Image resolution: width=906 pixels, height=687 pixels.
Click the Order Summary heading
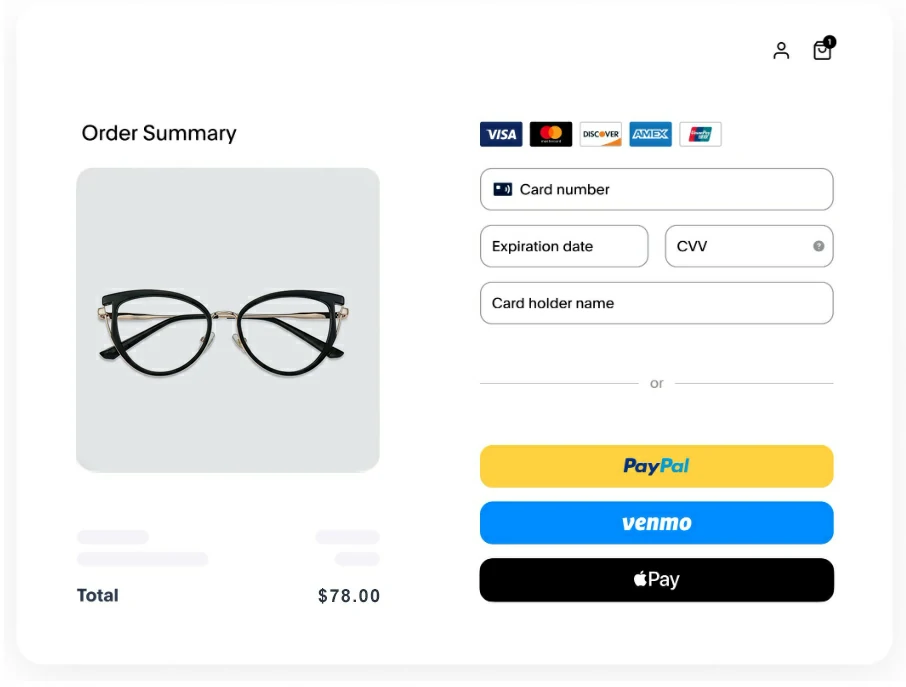click(159, 133)
